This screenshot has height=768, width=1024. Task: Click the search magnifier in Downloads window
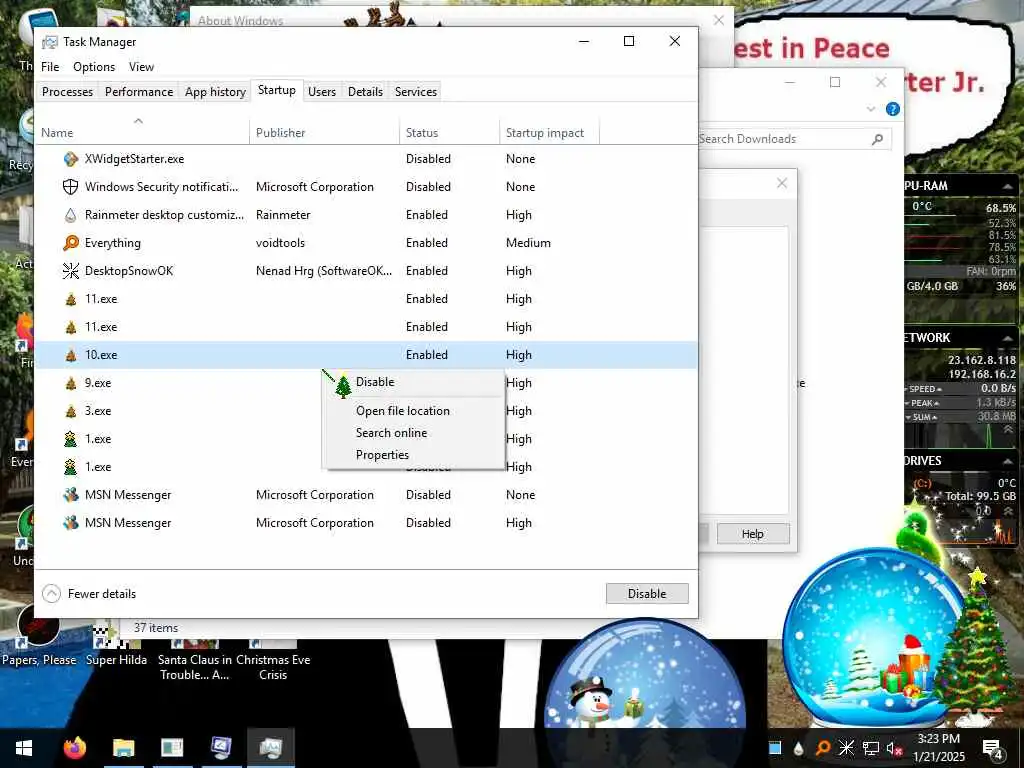[x=877, y=139]
